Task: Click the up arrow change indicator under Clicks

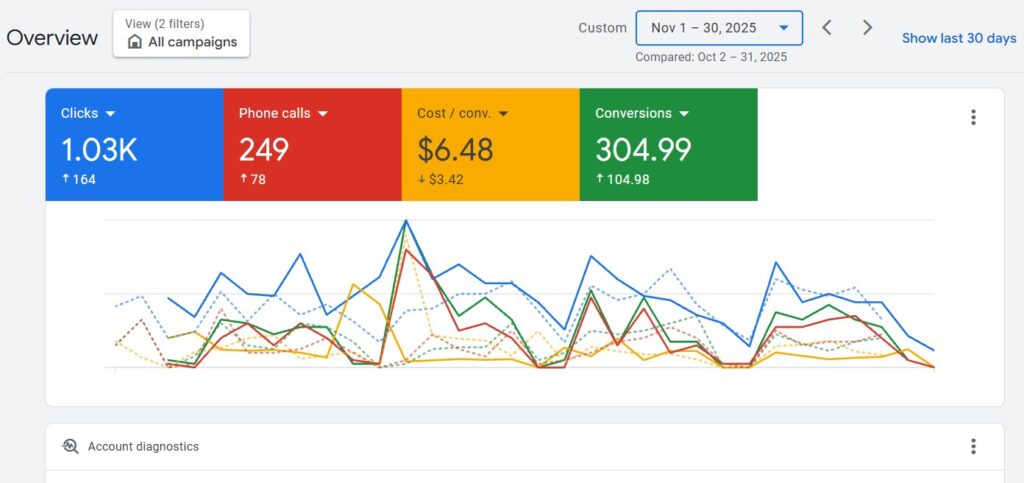Action: 65,180
